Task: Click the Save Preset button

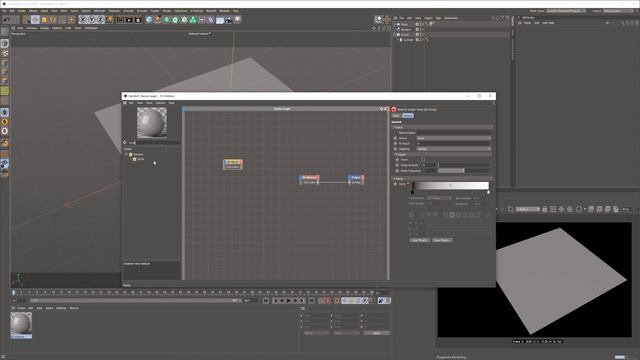Action: [442, 240]
